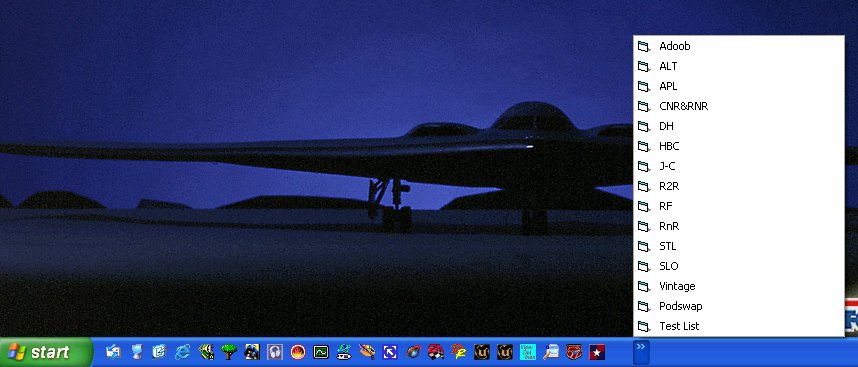Click the cyan Viper text icon
Viewport: 858px width, 367px height.
(x=527, y=351)
